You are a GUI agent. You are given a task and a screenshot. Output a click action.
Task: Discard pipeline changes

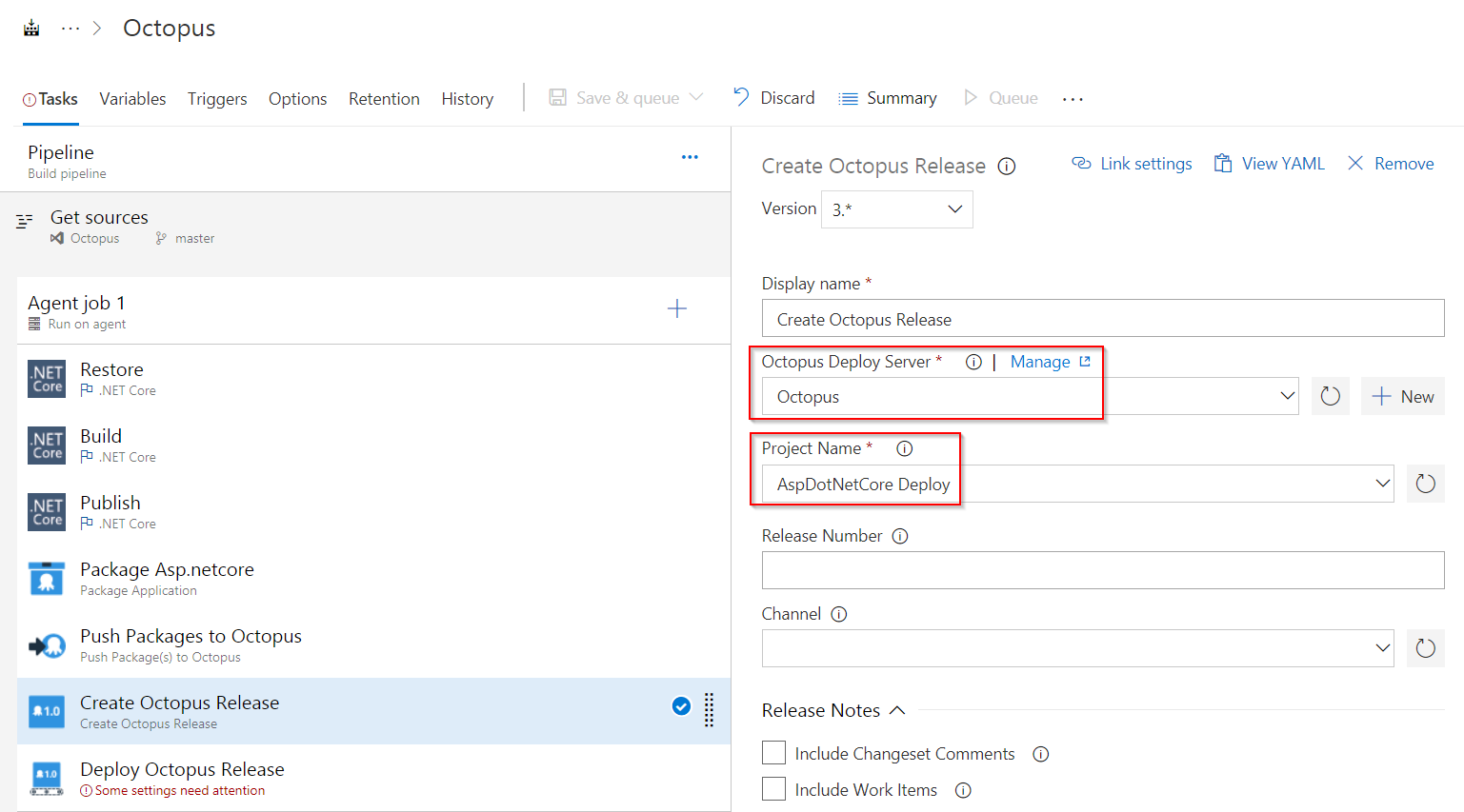[x=773, y=98]
